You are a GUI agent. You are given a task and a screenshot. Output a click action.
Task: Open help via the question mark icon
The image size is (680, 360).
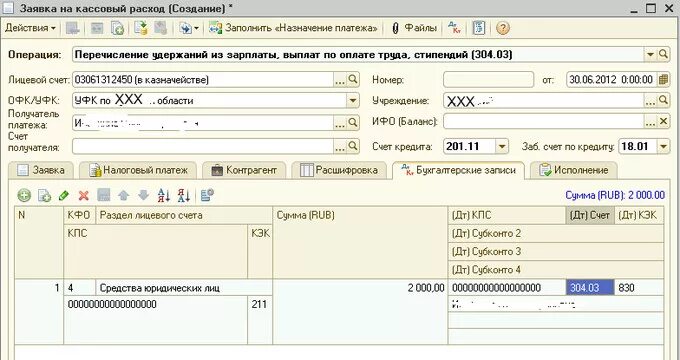[x=502, y=29]
